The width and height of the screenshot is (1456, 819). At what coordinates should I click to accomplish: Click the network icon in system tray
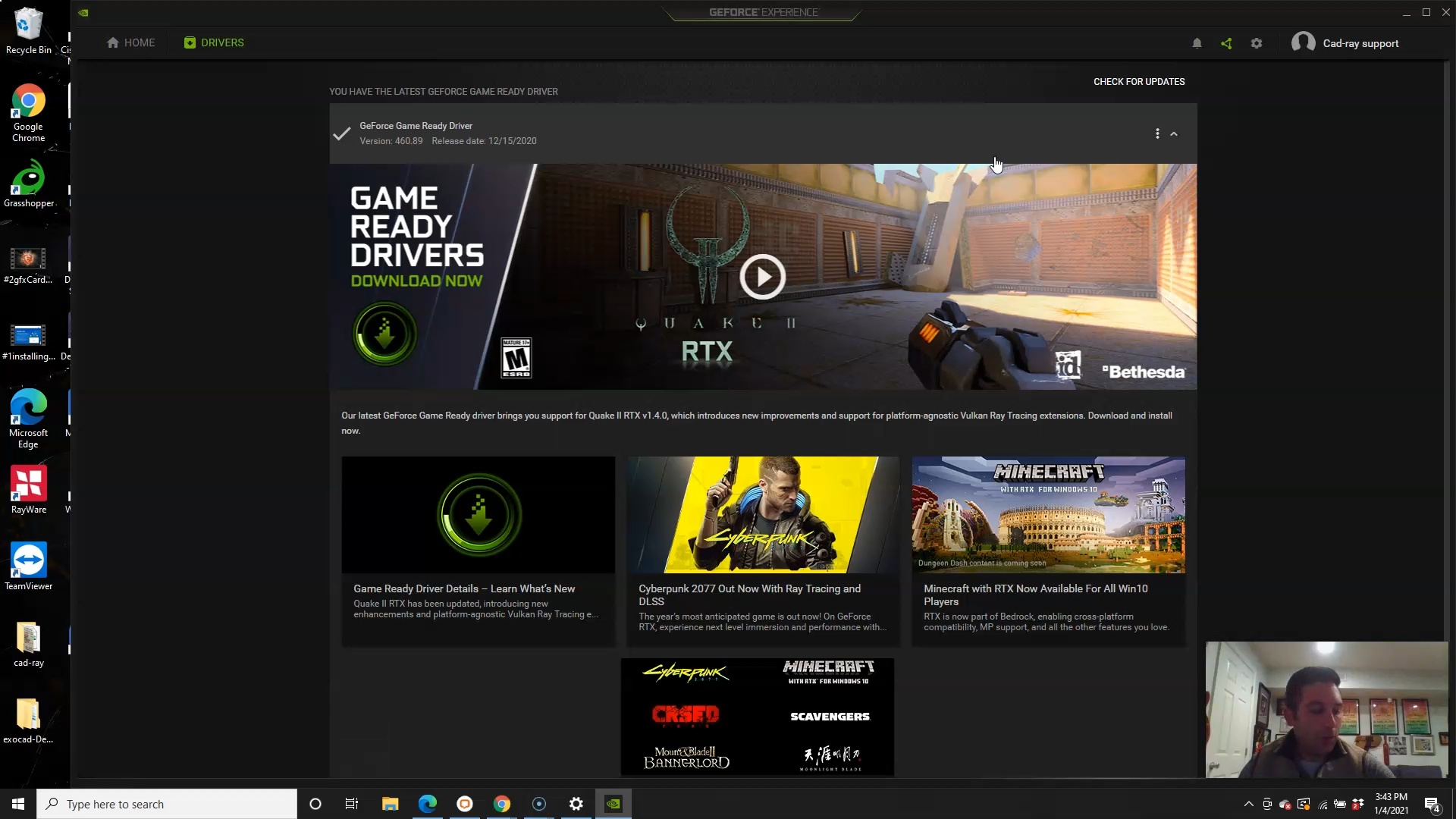(1323, 804)
